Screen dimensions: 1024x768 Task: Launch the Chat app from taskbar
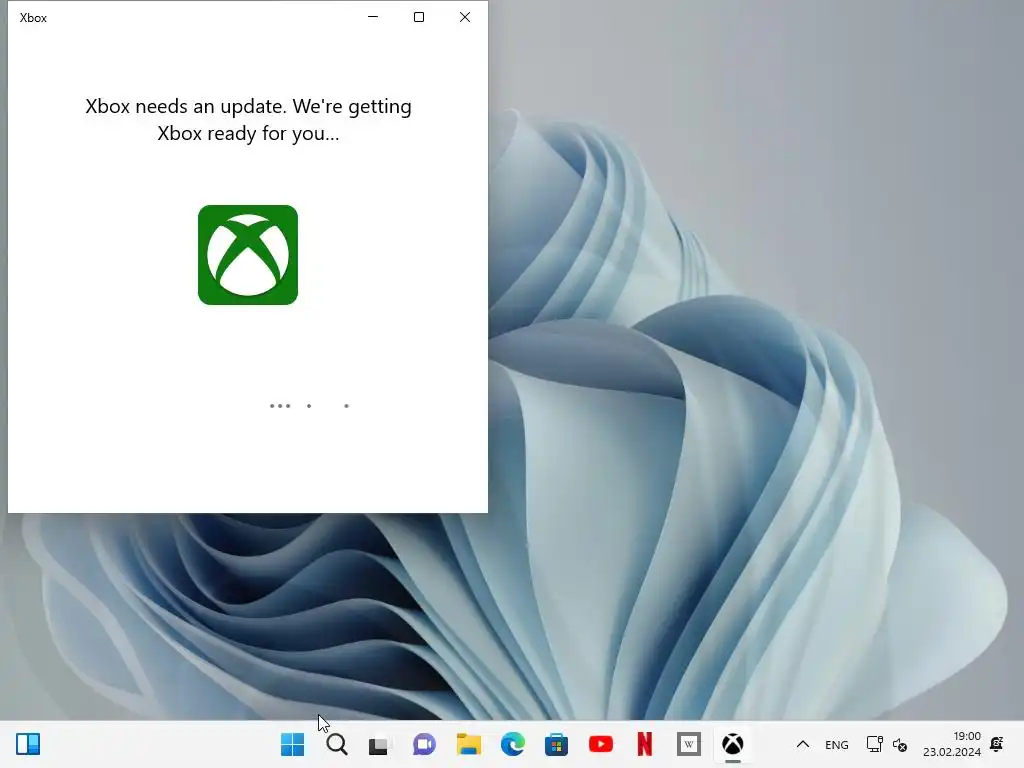(424, 744)
